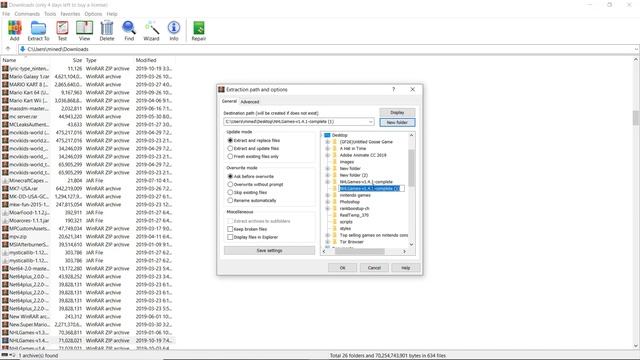Open the Destination path dropdown arrow
Screen dimensions: 640x360
[370, 122]
